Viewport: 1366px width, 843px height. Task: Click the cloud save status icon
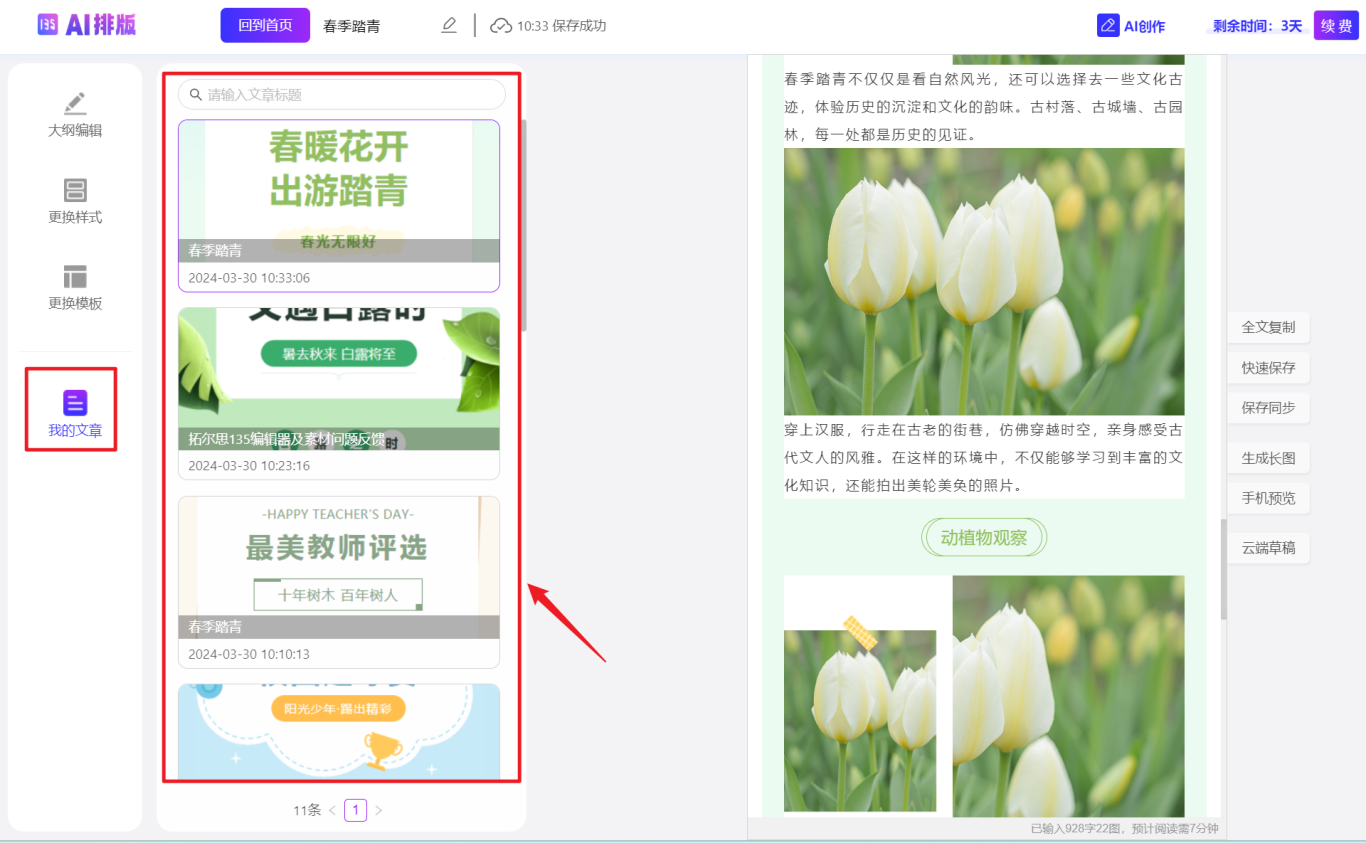click(500, 26)
